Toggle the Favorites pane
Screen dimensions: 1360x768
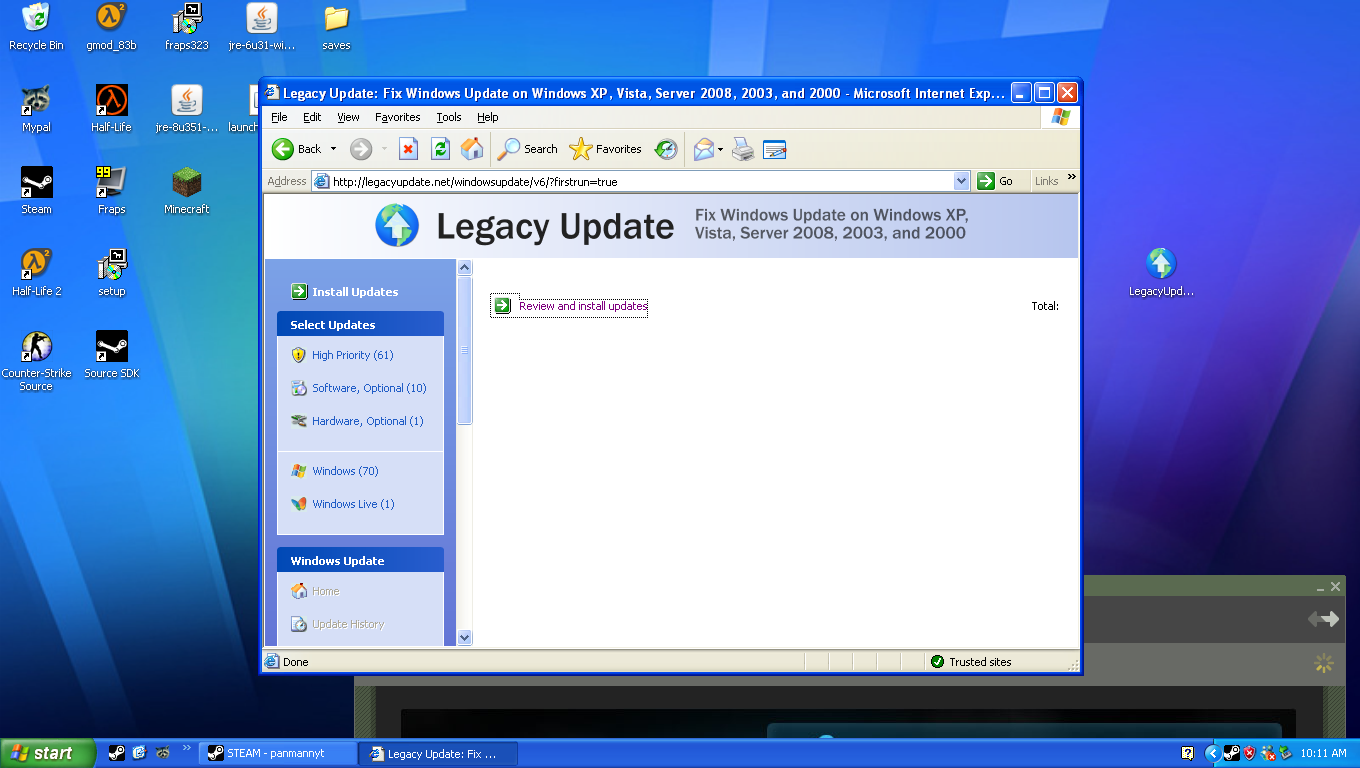(606, 148)
